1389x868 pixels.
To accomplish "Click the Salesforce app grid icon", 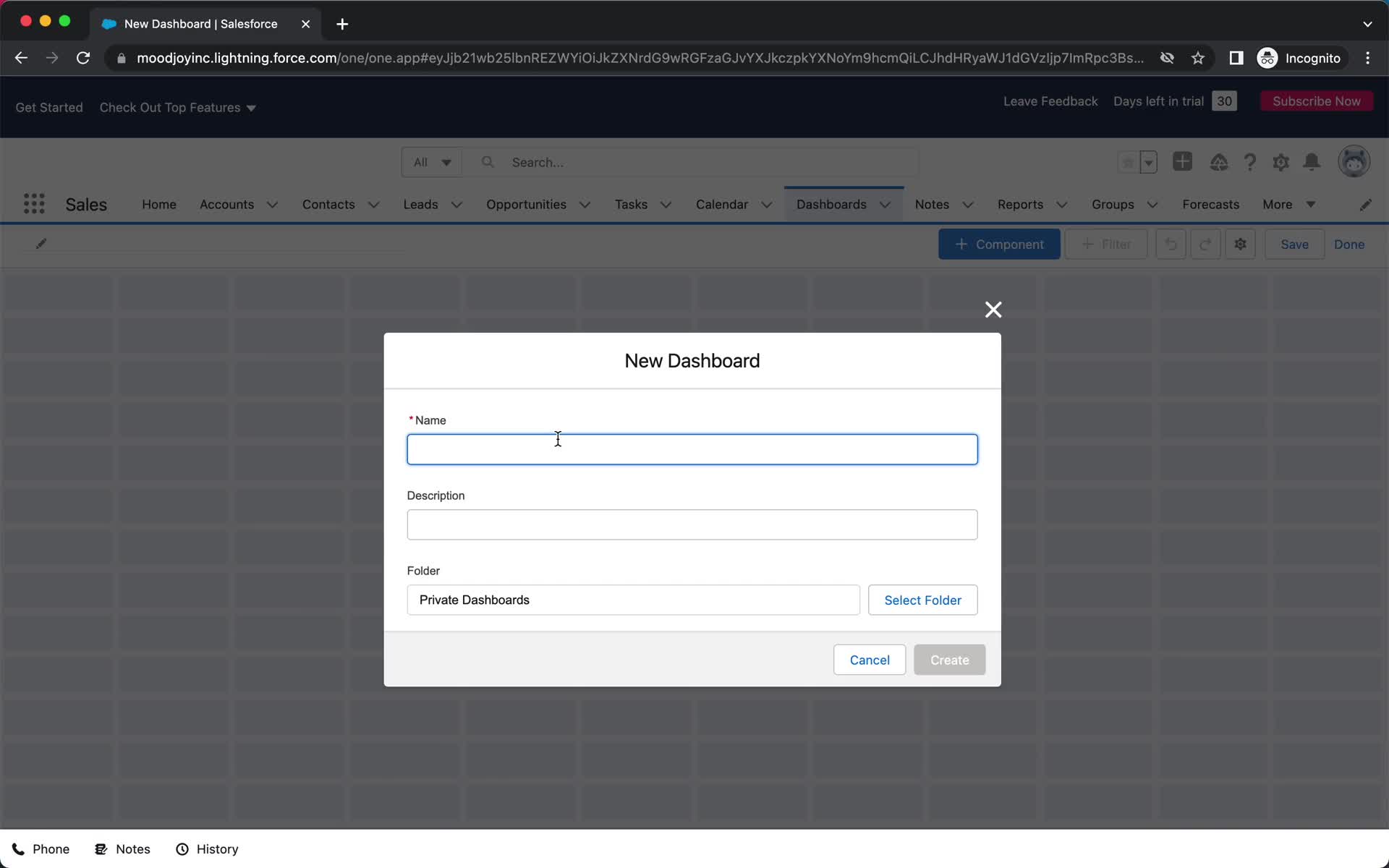I will 33,204.
